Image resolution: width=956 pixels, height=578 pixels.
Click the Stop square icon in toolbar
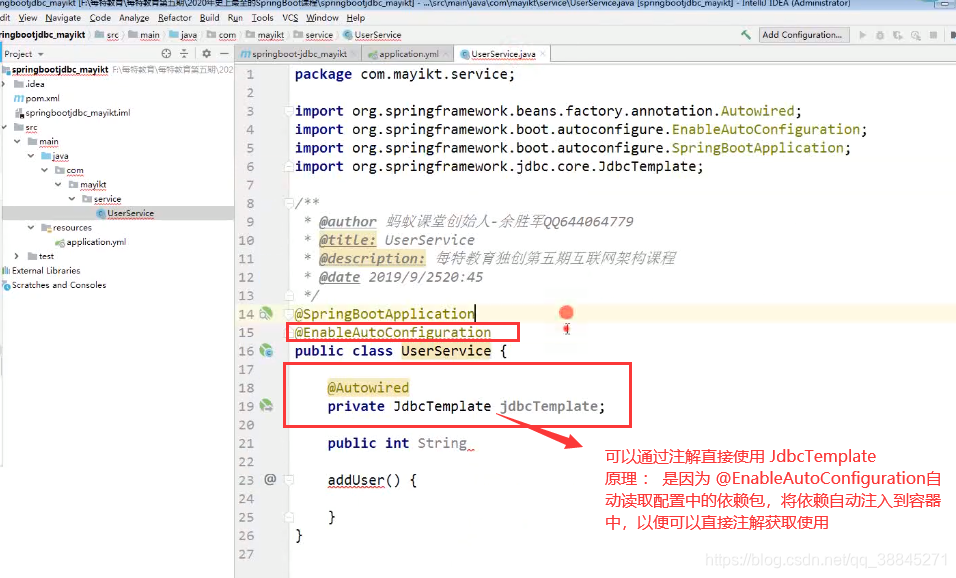click(x=933, y=35)
